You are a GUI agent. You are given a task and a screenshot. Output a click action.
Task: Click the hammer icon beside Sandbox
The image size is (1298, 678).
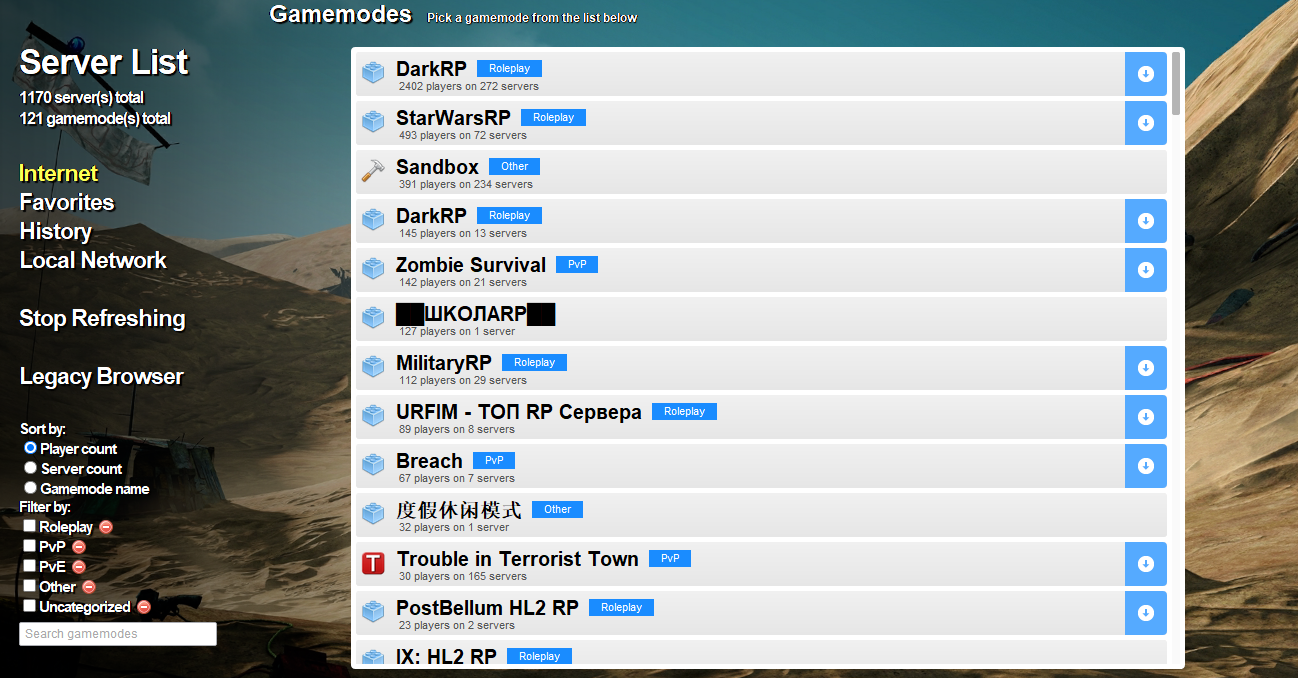point(373,171)
